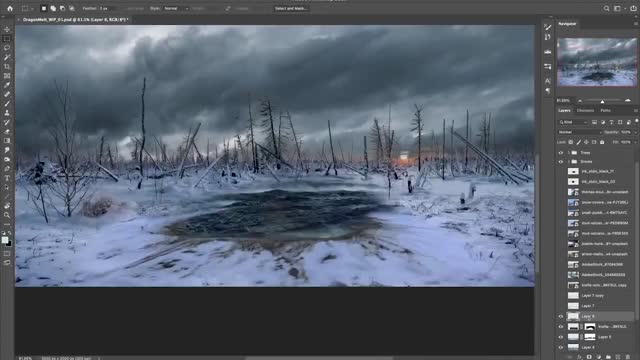Hide the Smoke group
Screen dimensions: 640x360
point(561,162)
